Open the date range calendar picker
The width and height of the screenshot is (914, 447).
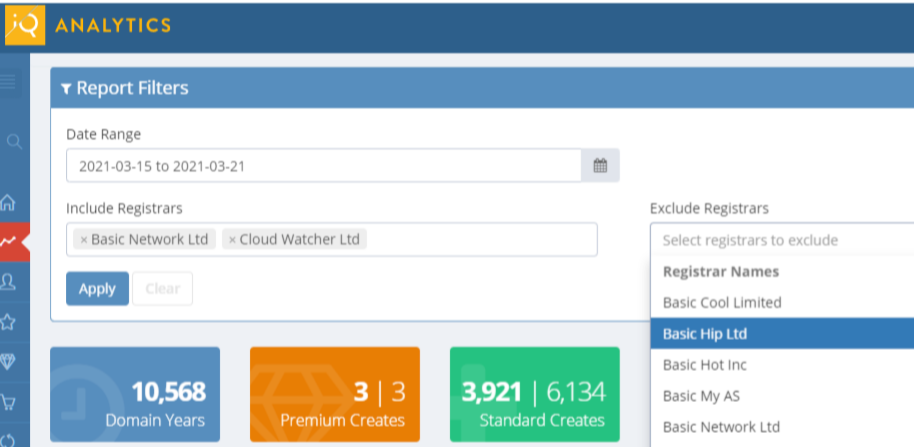pos(600,166)
